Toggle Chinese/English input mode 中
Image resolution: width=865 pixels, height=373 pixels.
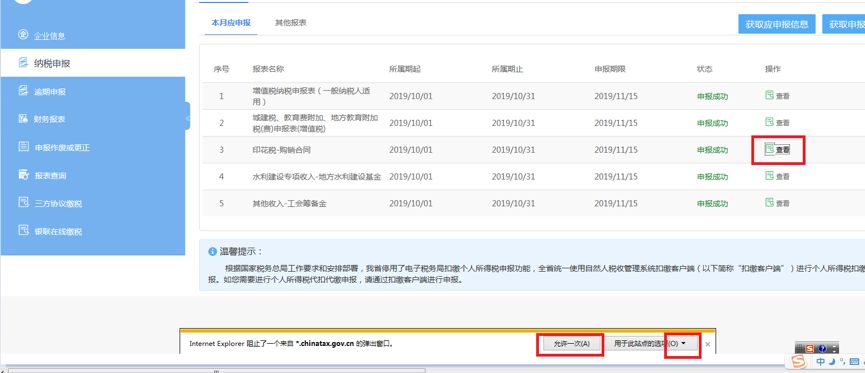click(x=821, y=362)
